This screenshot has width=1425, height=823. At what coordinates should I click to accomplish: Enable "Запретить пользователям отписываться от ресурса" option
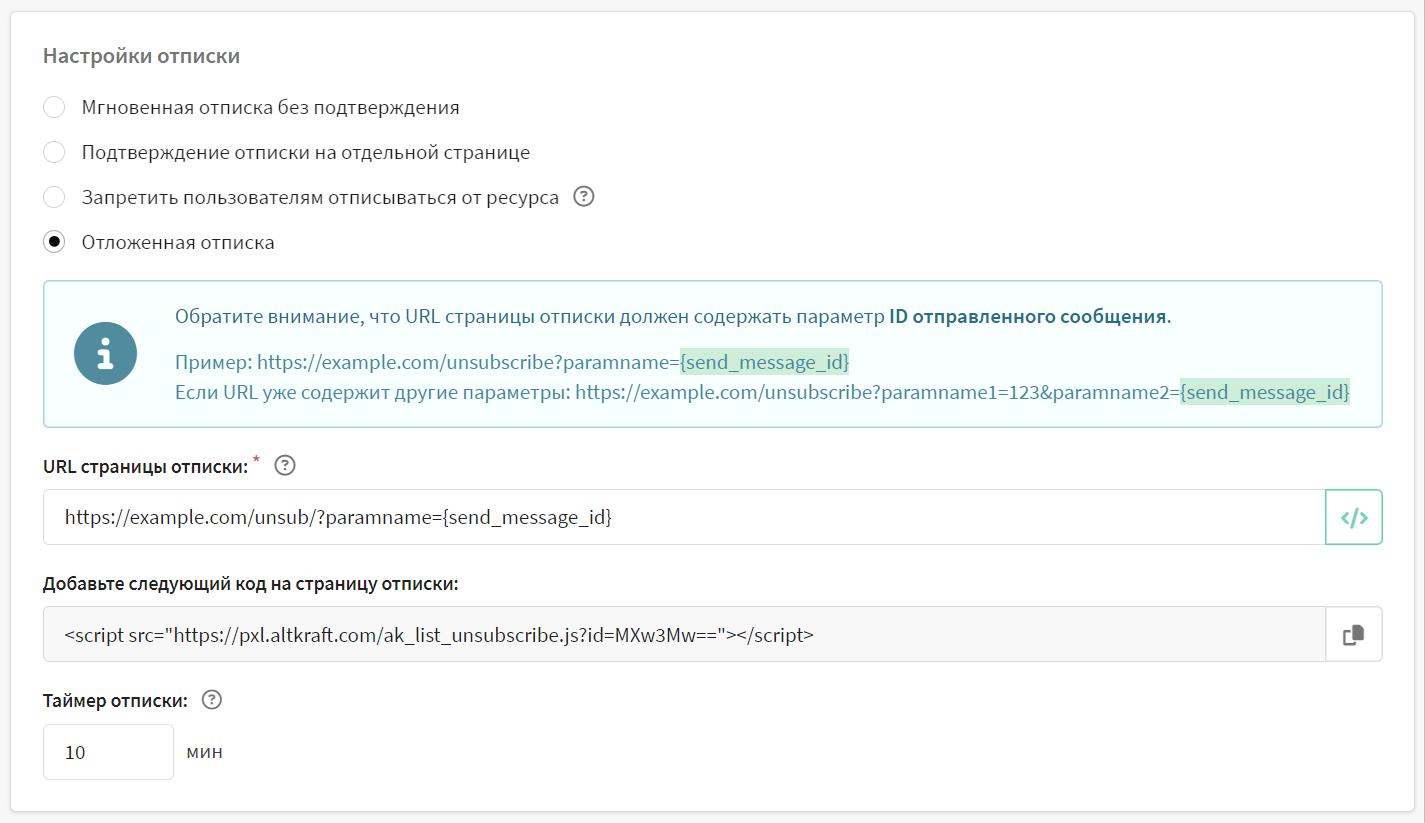54,197
